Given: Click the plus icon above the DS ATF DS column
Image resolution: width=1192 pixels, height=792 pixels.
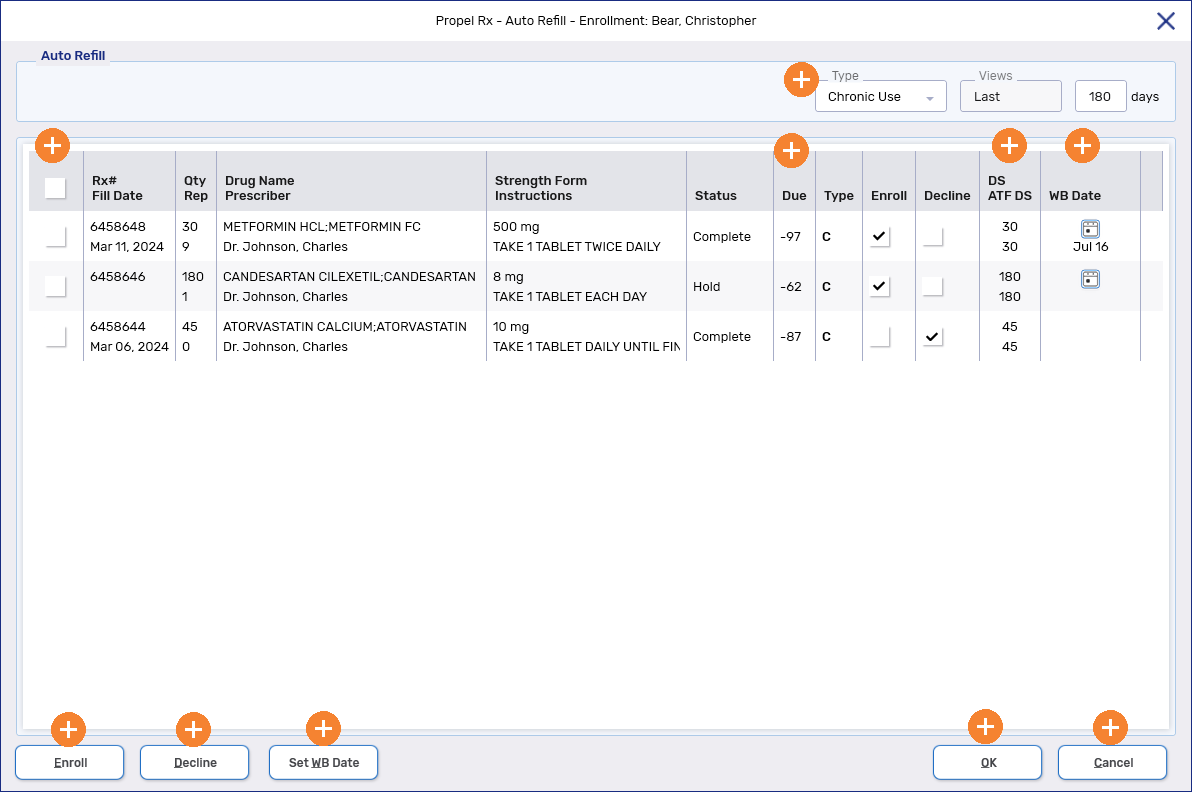Looking at the screenshot, I should 1009,145.
